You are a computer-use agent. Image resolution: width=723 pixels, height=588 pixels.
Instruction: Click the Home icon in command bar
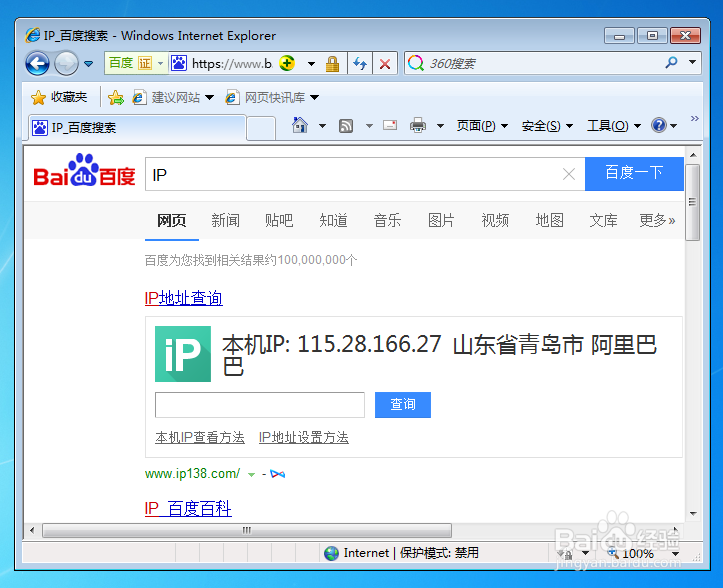point(300,125)
